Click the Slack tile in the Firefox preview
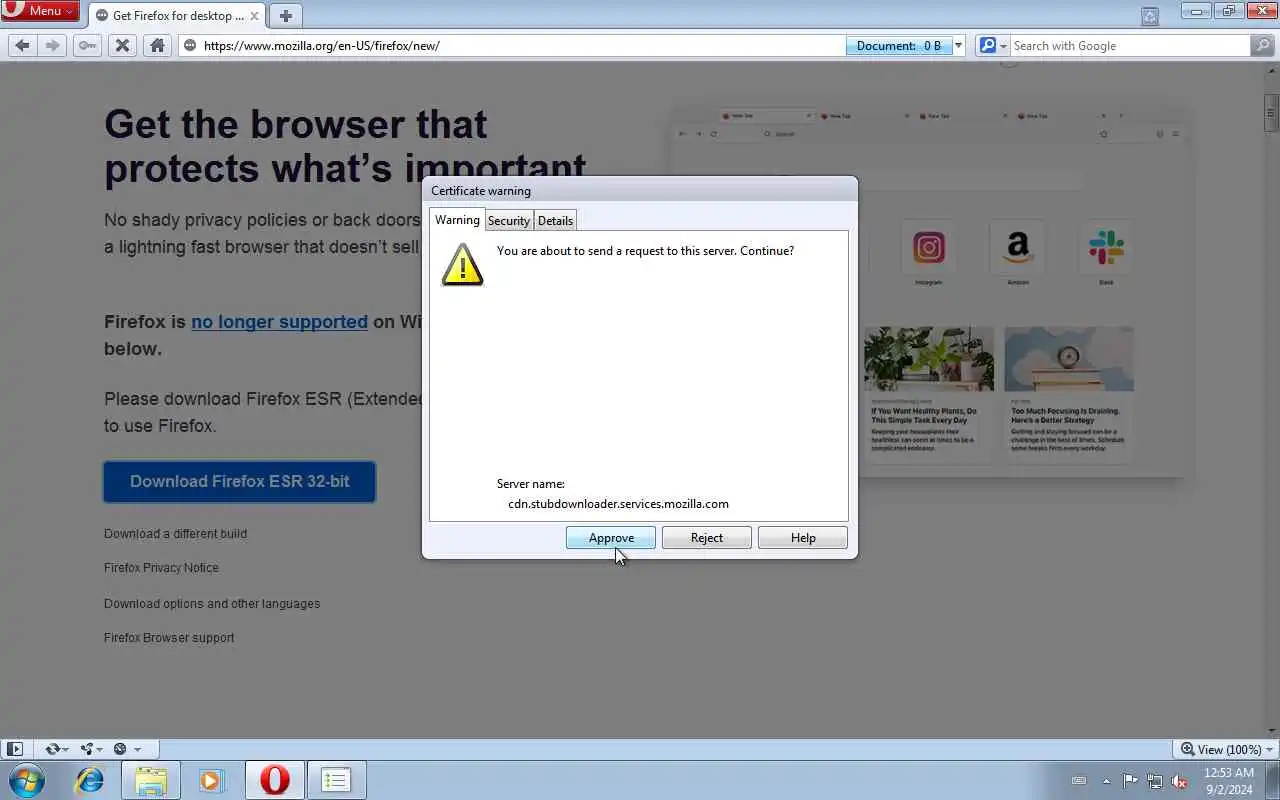 point(1106,248)
